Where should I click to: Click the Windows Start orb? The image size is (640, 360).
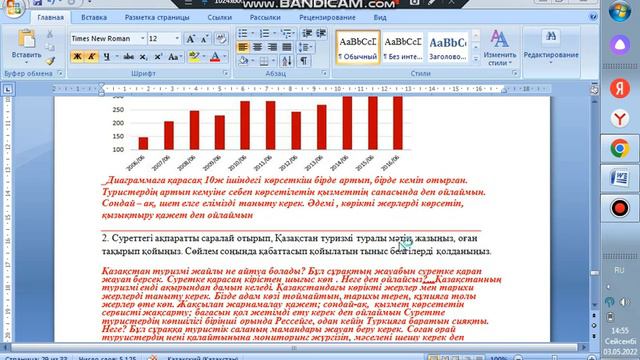point(620,11)
